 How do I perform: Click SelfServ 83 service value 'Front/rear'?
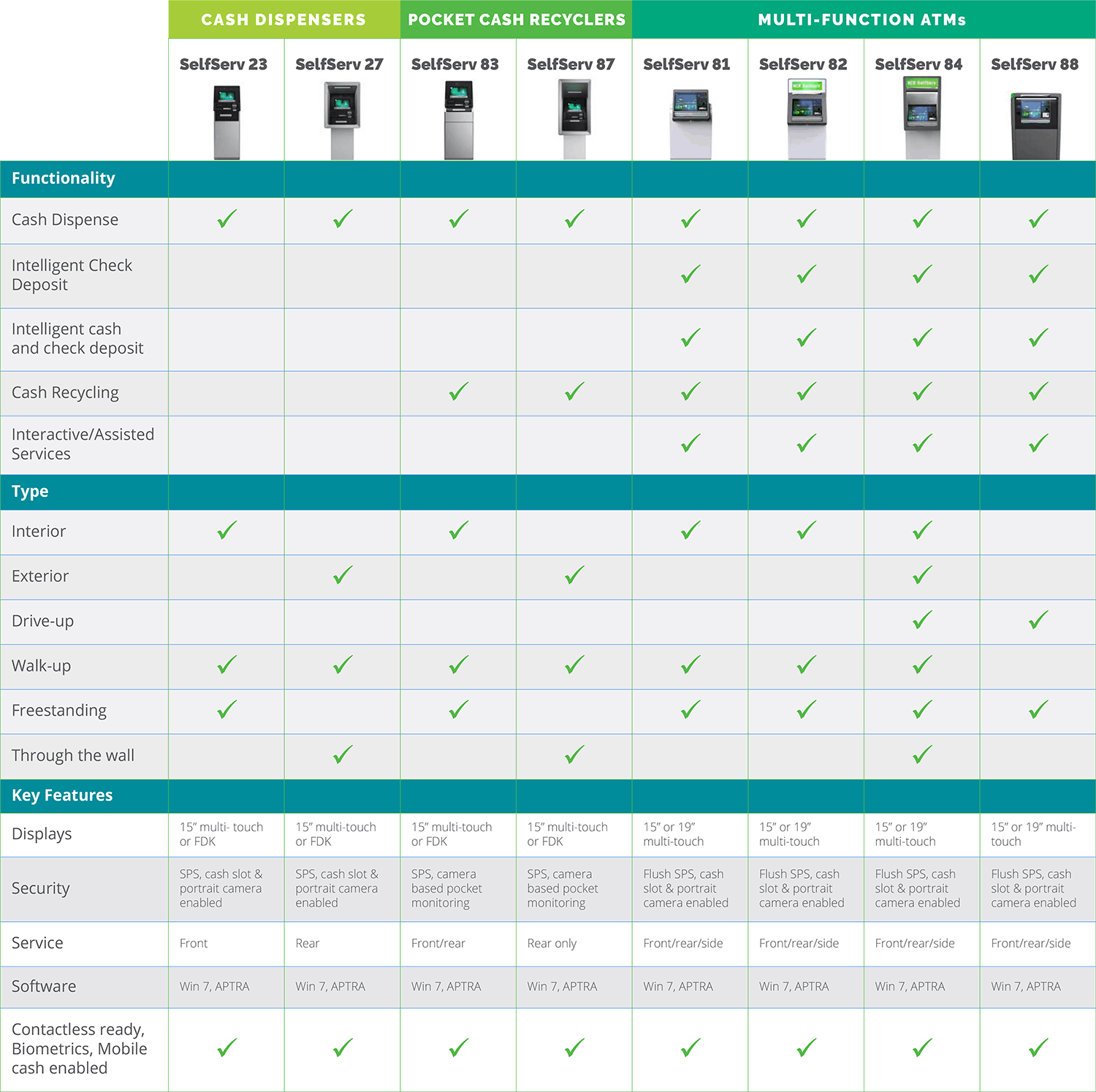[438, 944]
